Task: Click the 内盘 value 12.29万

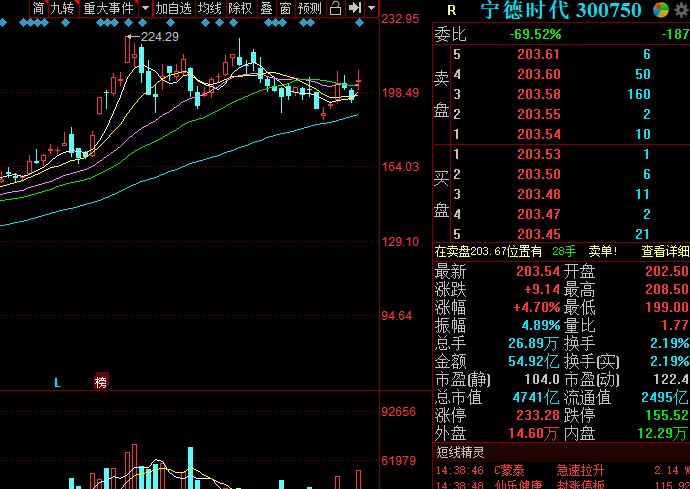Action: 663,434
